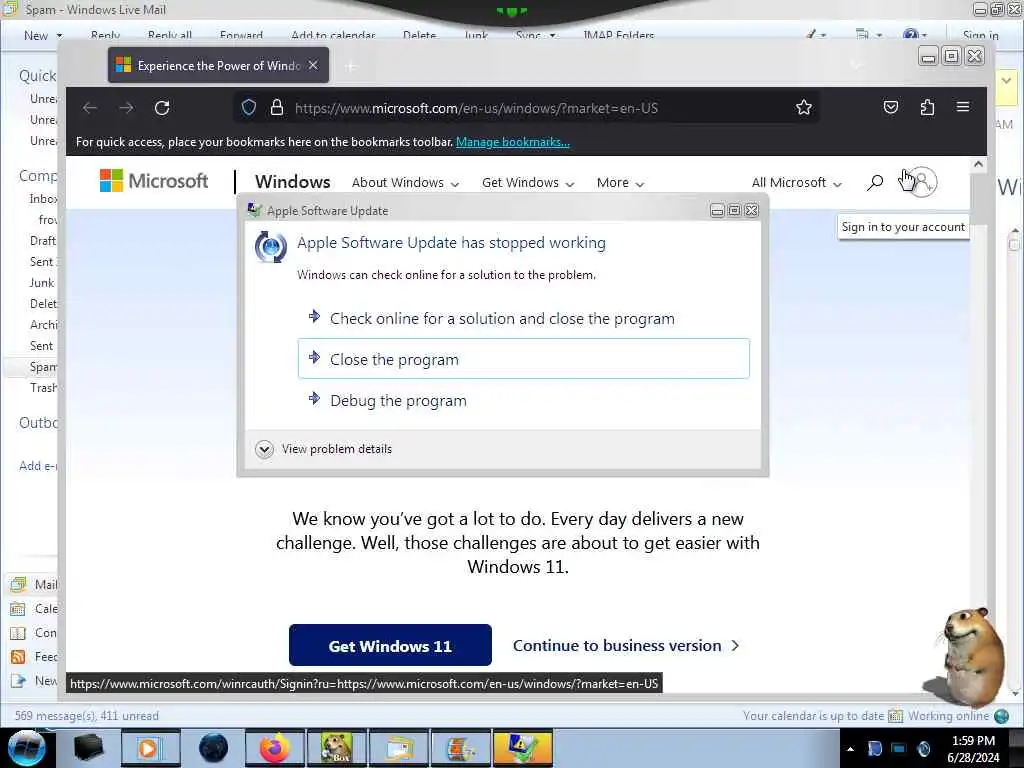Switch to Newsgroups view in Live Mail

(33, 681)
